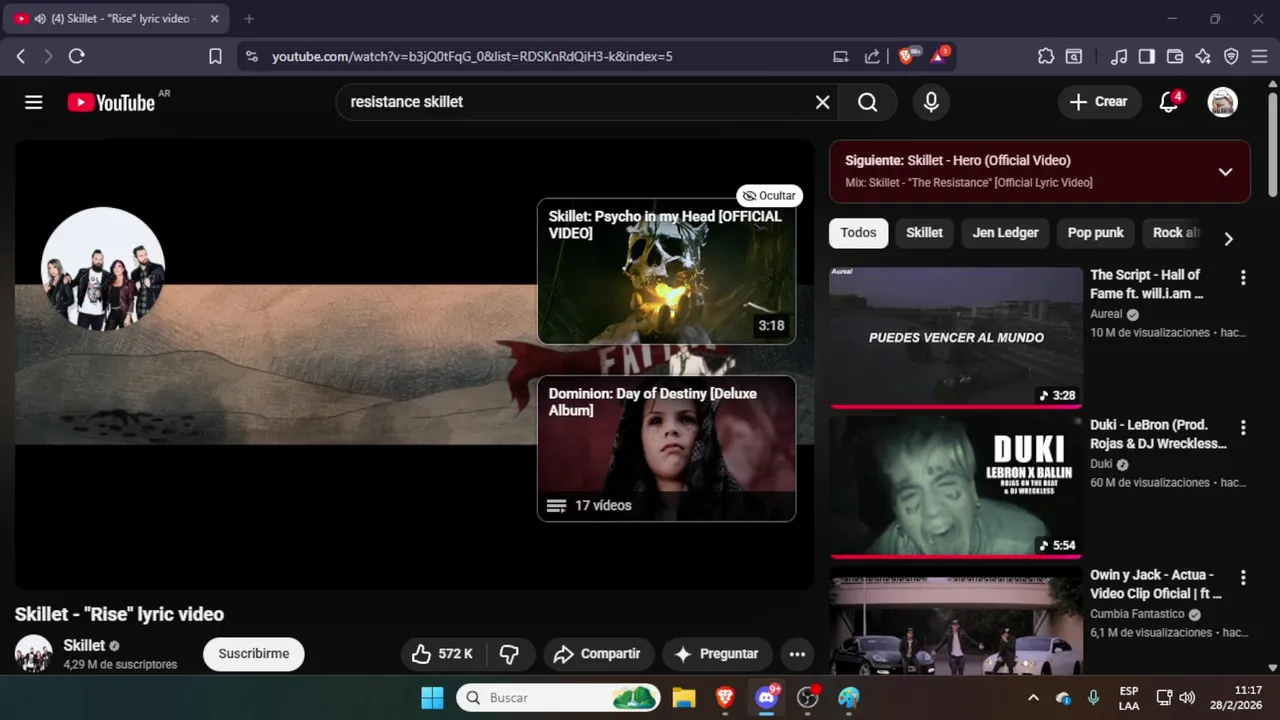Expand the Siguiente mix playlist panel

click(1225, 172)
